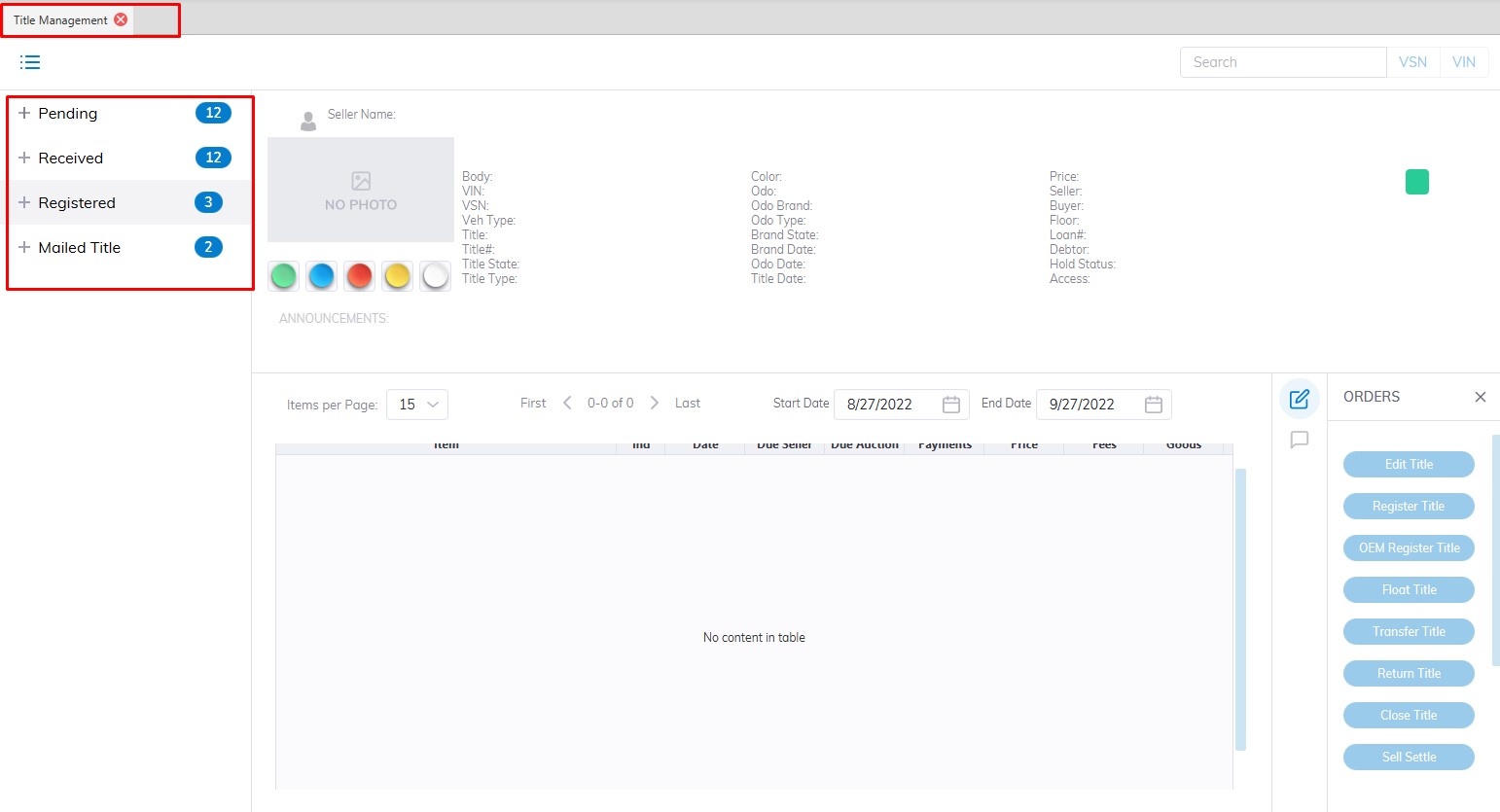This screenshot has height=812, width=1500.
Task: Go to previous page arrow
Action: point(567,403)
